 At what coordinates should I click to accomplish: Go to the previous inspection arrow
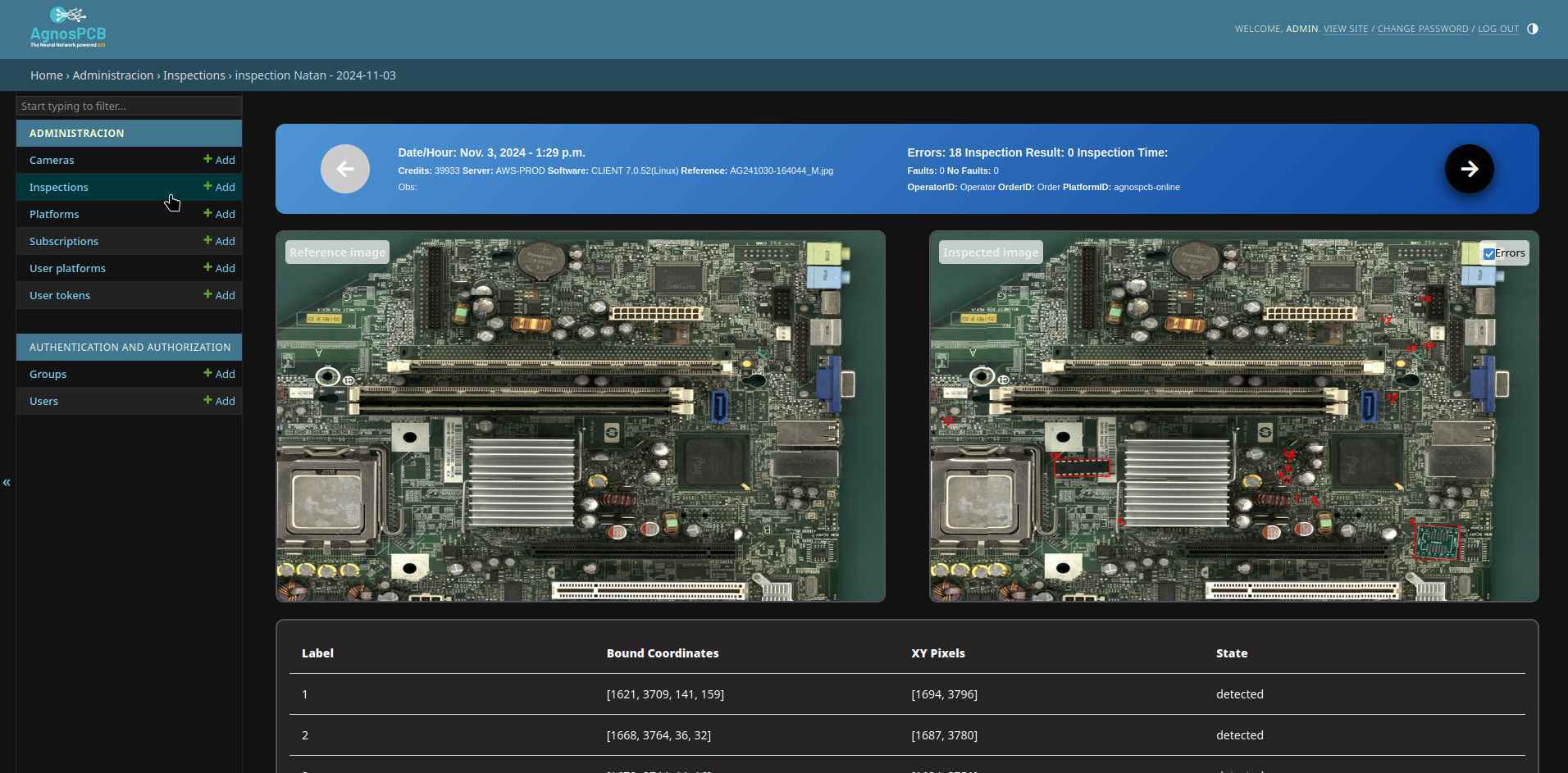(345, 169)
